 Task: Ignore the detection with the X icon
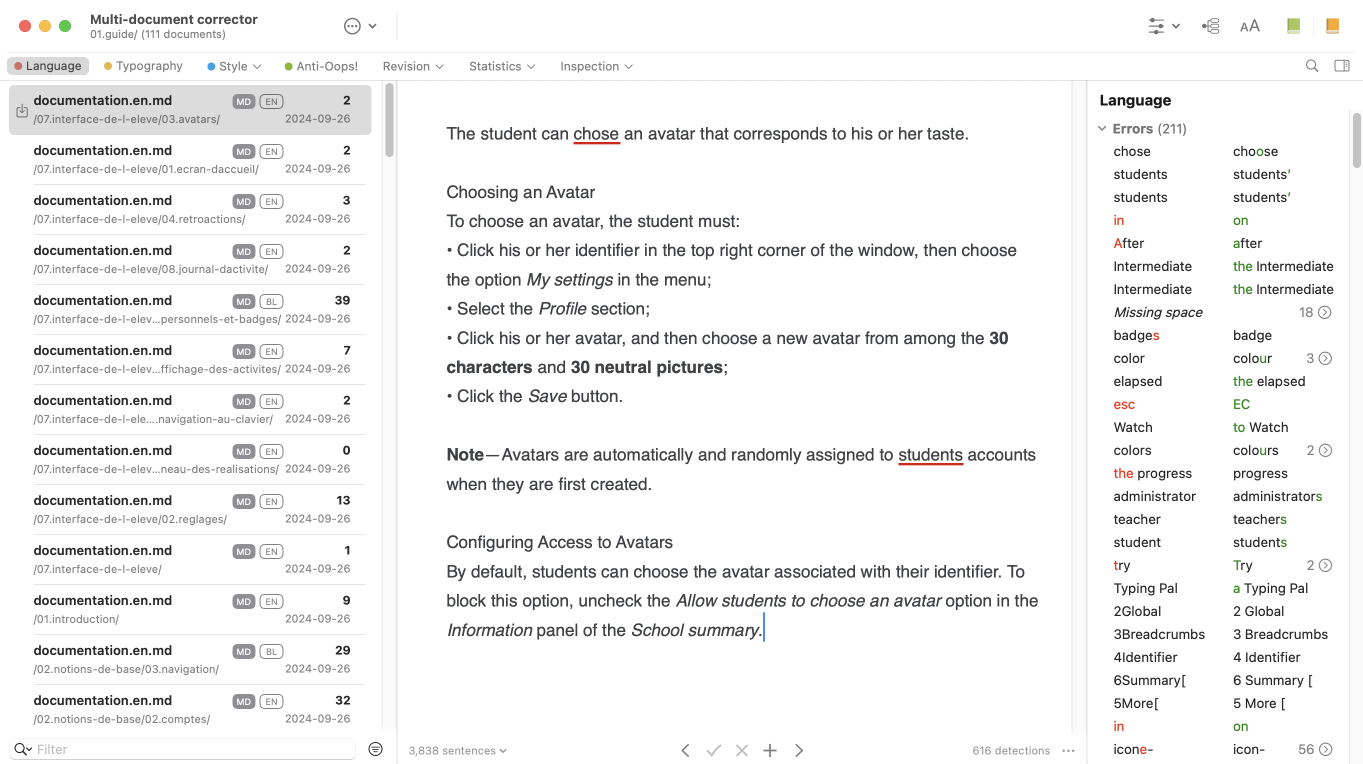[x=742, y=750]
